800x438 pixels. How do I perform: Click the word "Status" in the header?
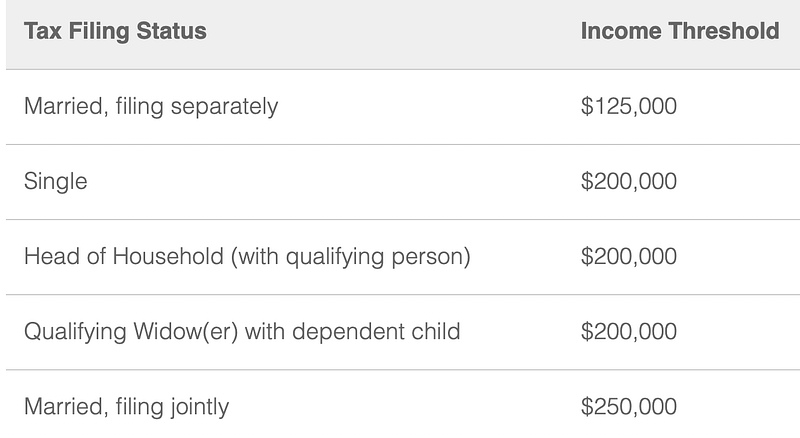click(x=171, y=31)
